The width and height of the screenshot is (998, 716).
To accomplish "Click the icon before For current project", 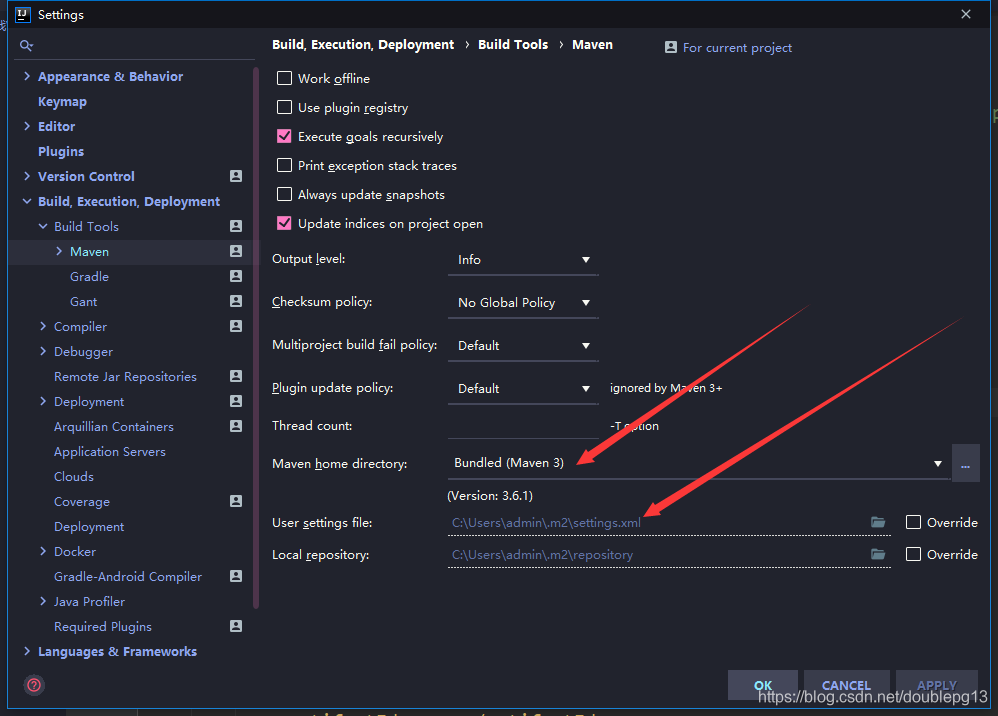I will click(x=671, y=48).
